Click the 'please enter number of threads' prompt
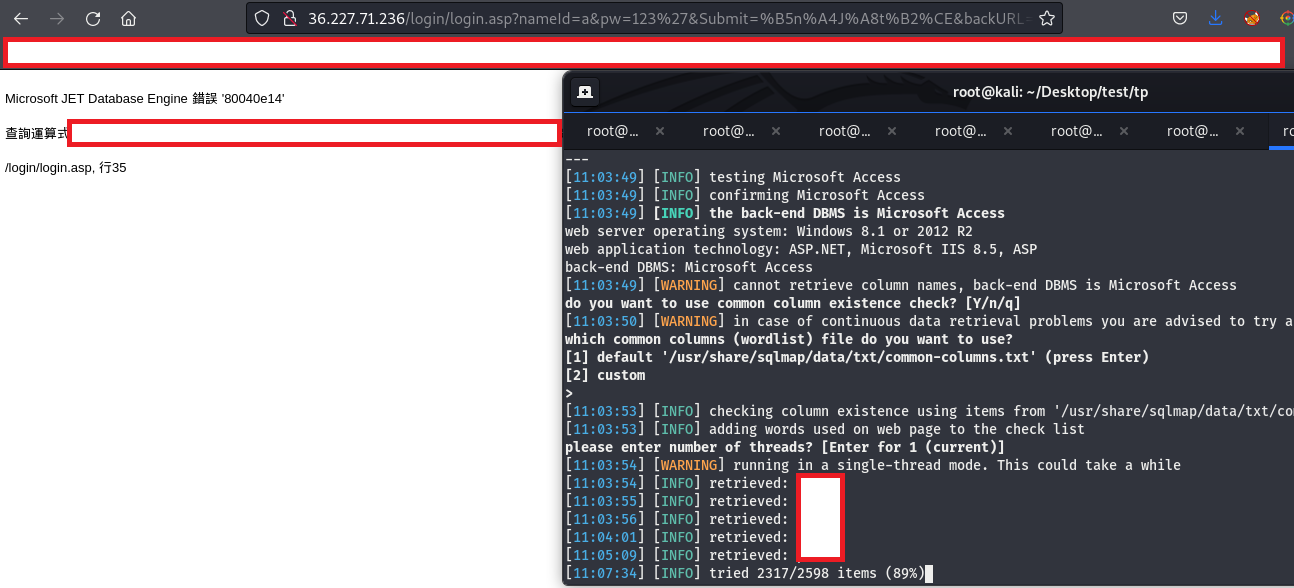1294x588 pixels. [x=785, y=447]
